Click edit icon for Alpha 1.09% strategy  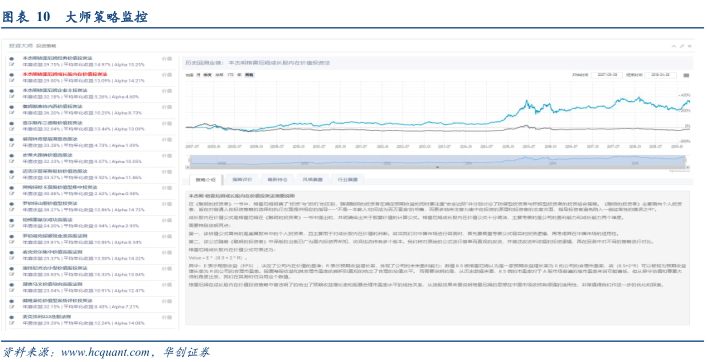[12, 146]
